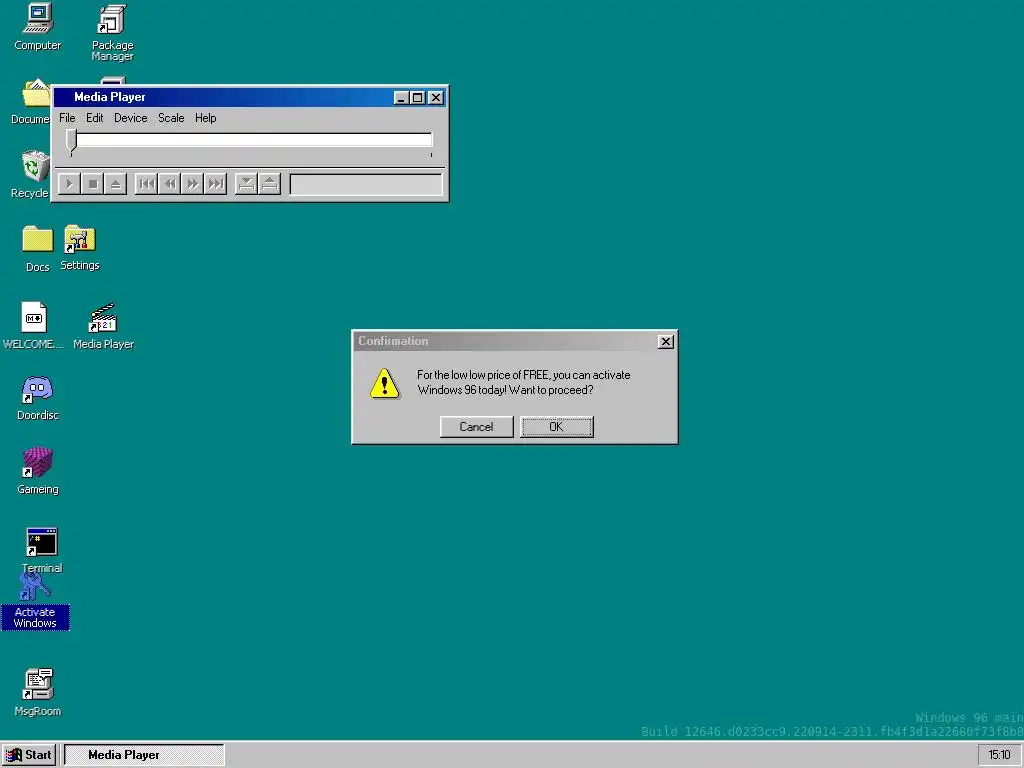Open the Device menu in Media Player

[x=131, y=118]
